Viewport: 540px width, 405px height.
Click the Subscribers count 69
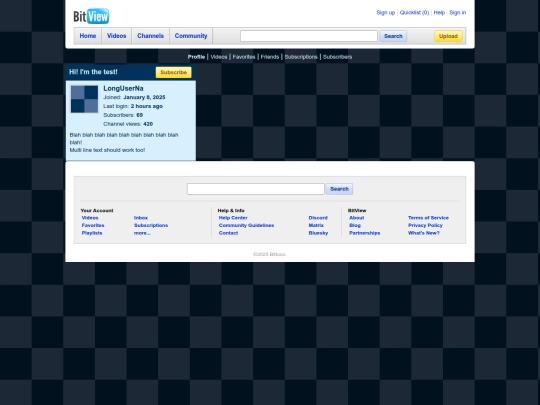139,115
